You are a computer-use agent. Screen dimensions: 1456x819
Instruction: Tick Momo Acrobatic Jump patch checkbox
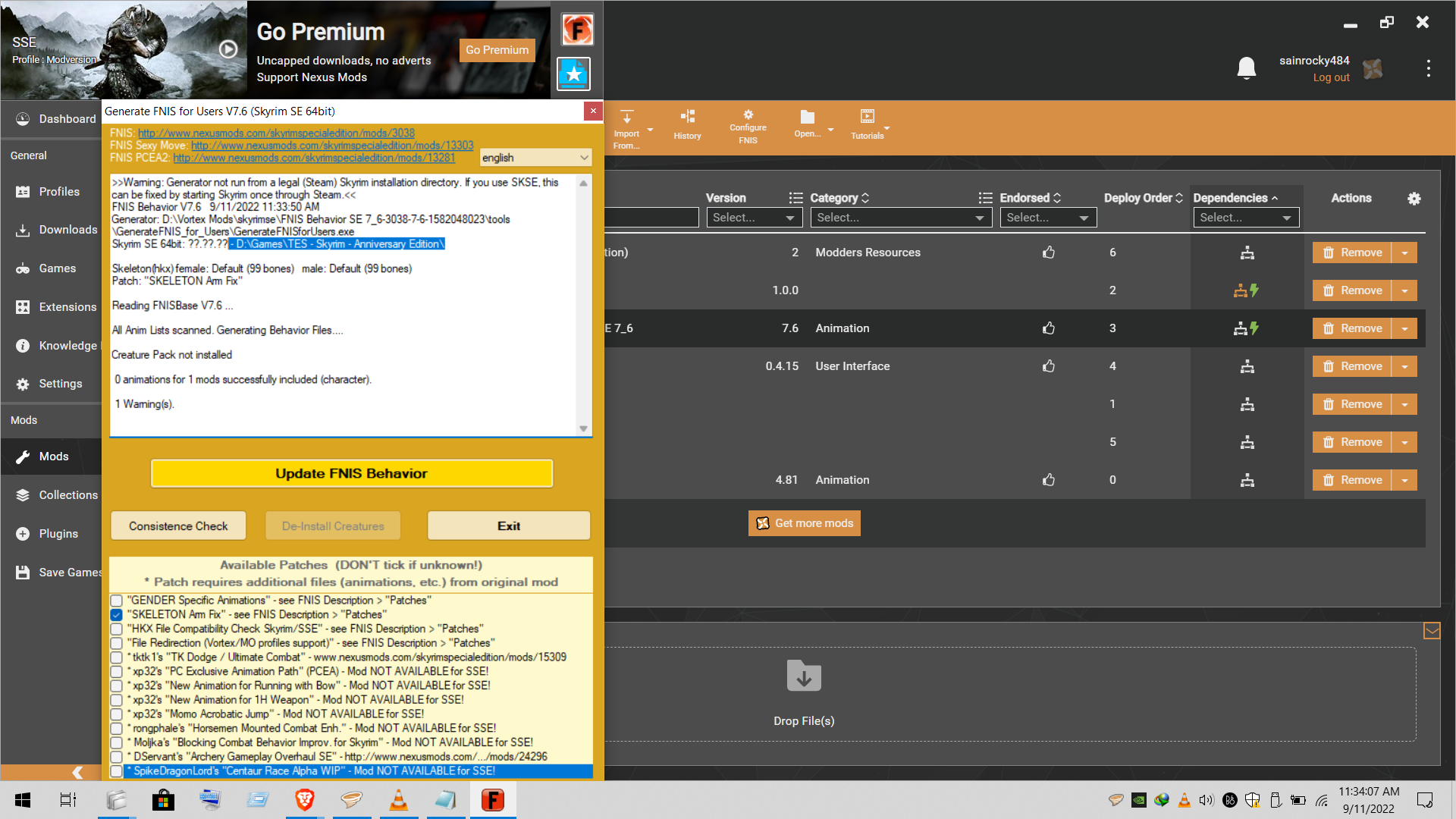pos(117,714)
